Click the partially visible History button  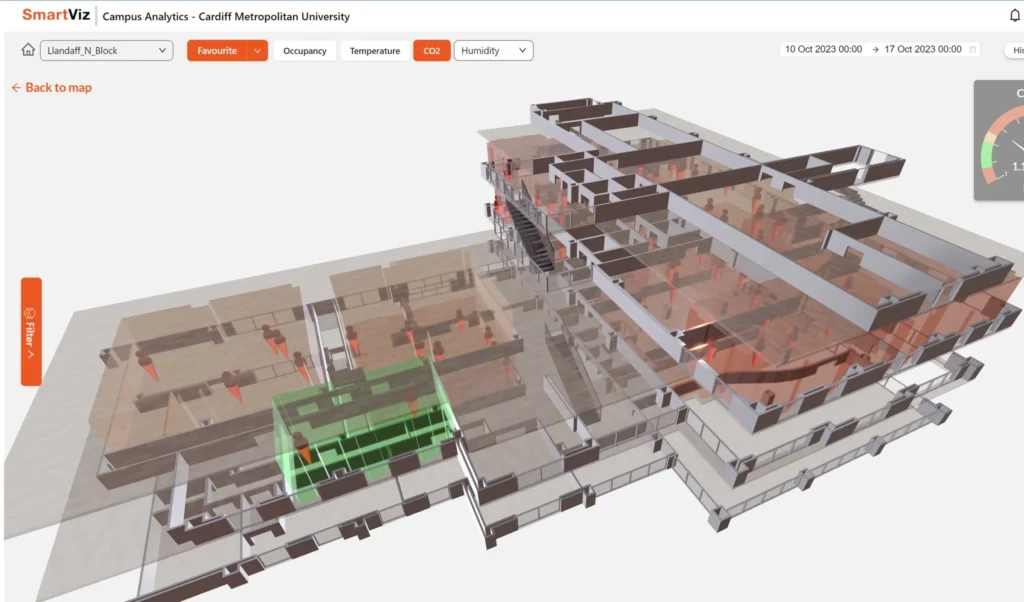(x=1015, y=51)
